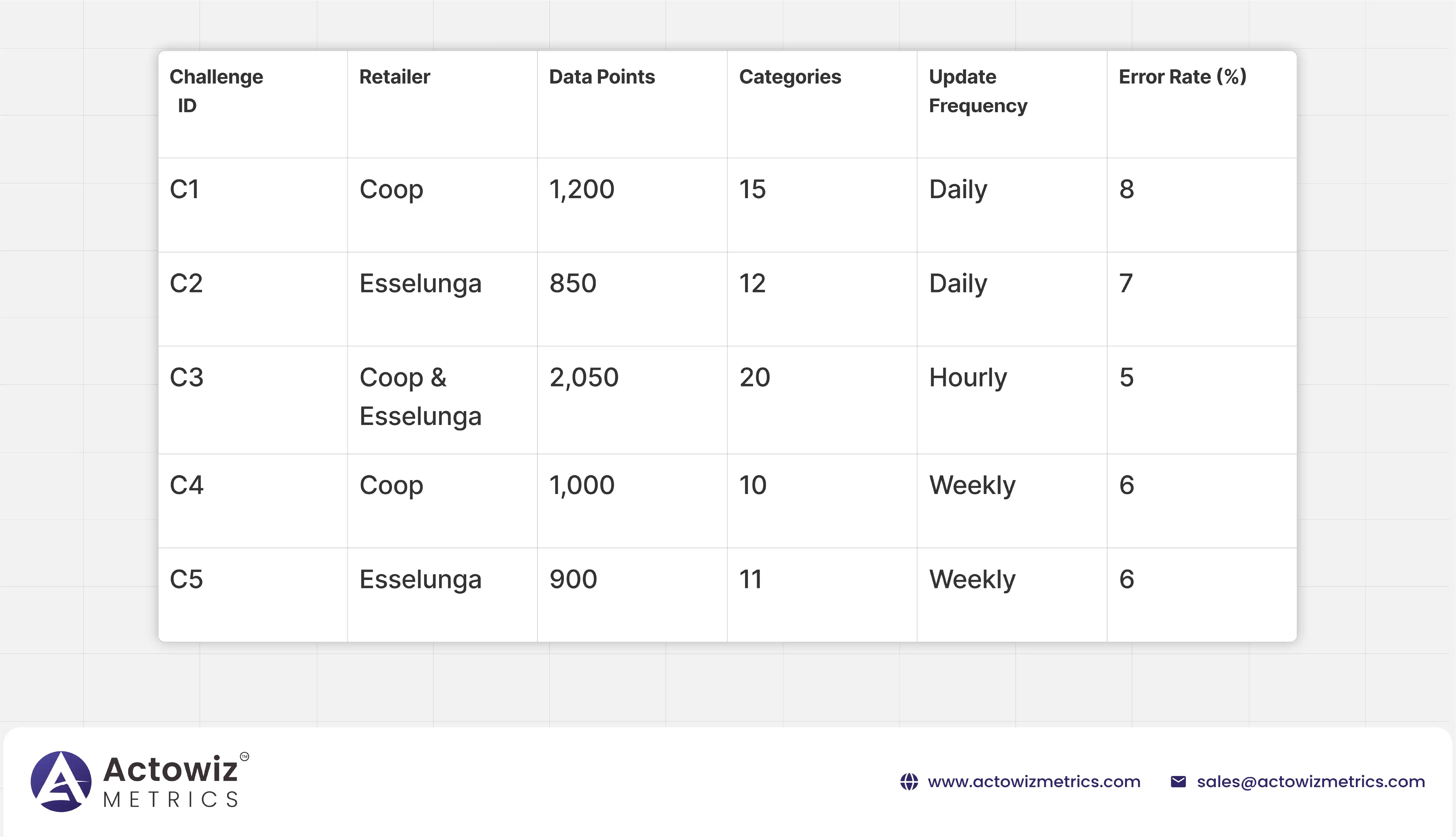
Task: Select the C5 row identifier
Action: [186, 579]
